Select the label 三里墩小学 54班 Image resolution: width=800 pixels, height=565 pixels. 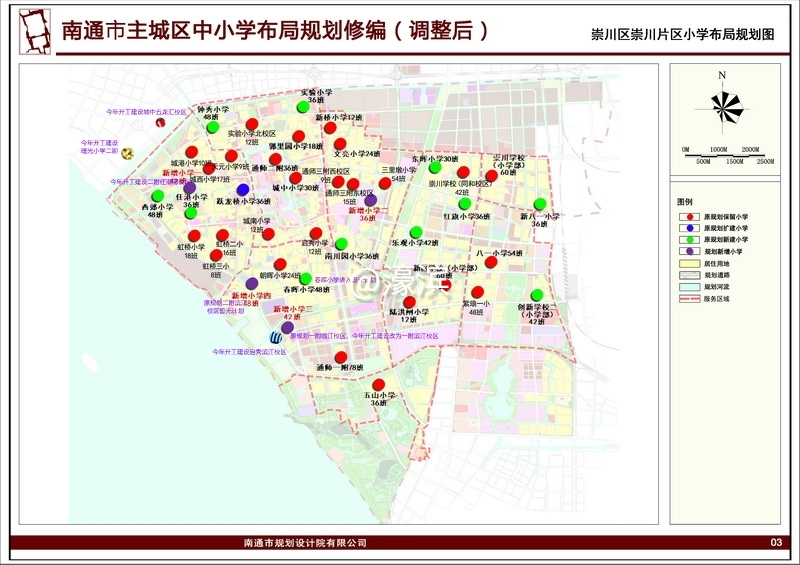point(398,175)
